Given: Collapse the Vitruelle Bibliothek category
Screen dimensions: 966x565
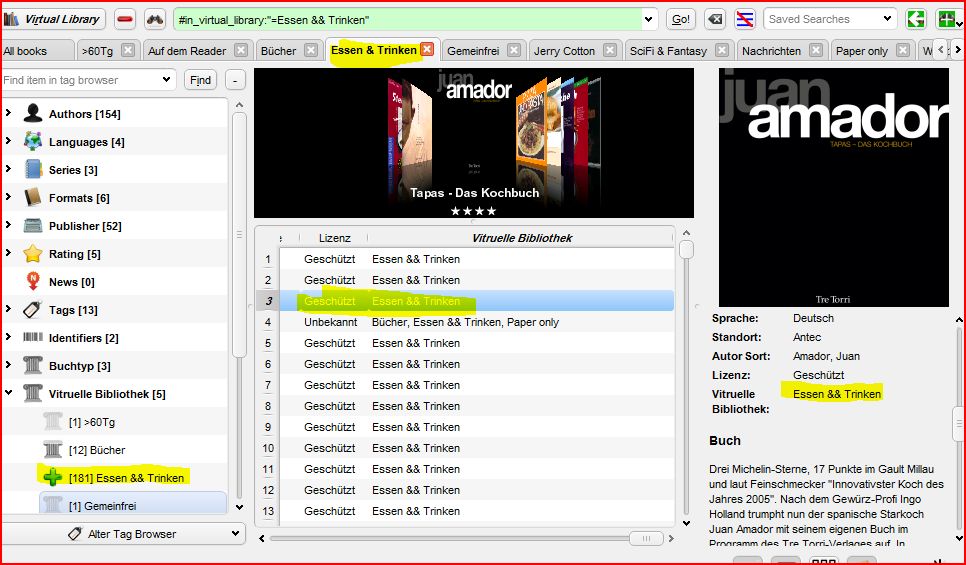Looking at the screenshot, I should (x=9, y=393).
